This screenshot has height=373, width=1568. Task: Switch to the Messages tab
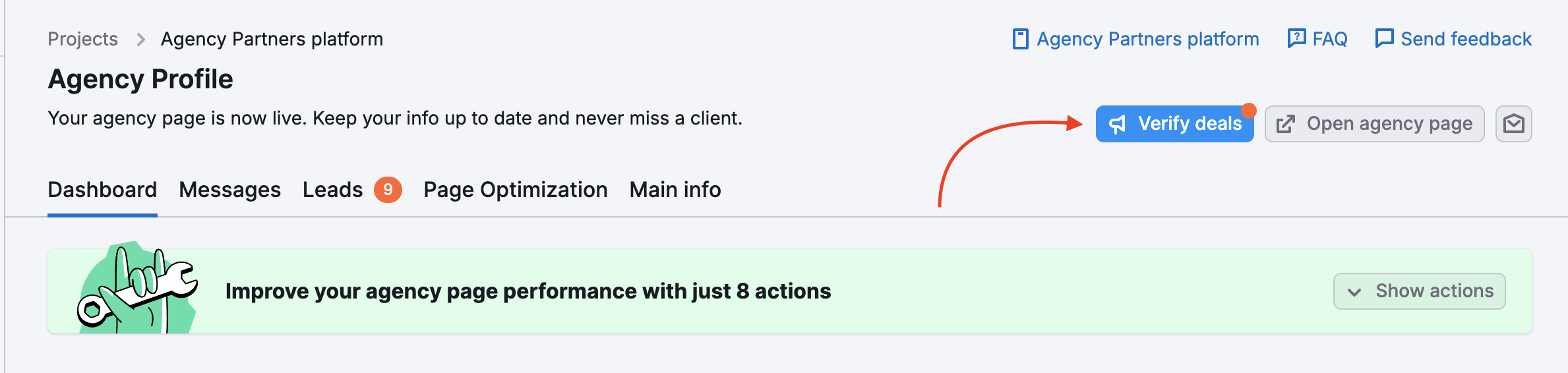tap(229, 190)
